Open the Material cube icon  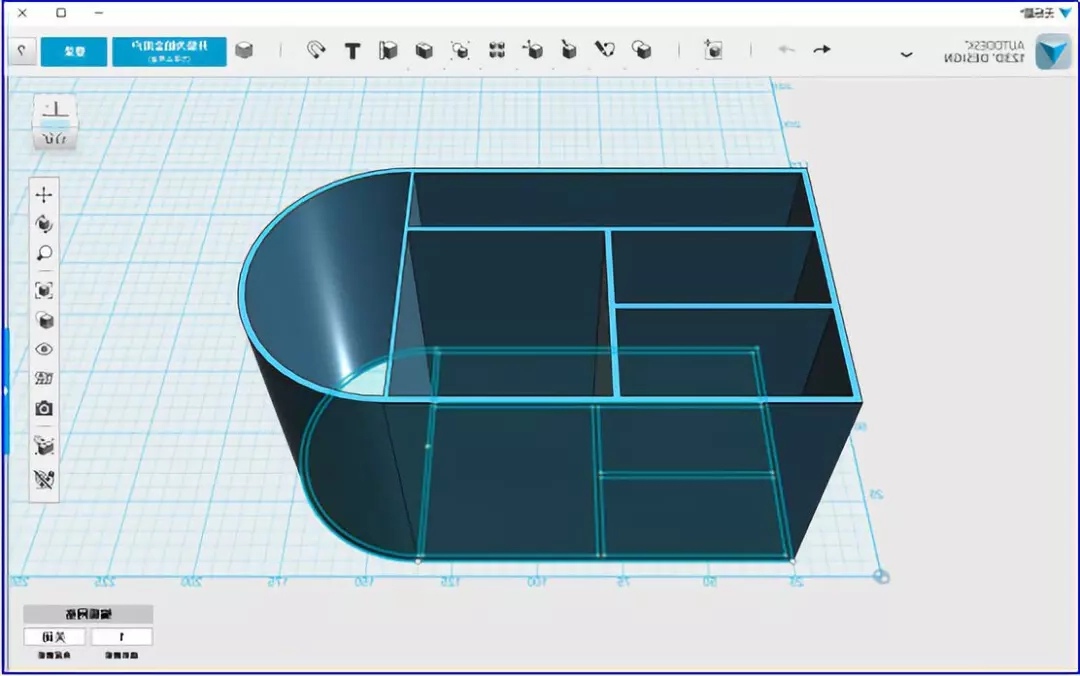click(x=244, y=50)
